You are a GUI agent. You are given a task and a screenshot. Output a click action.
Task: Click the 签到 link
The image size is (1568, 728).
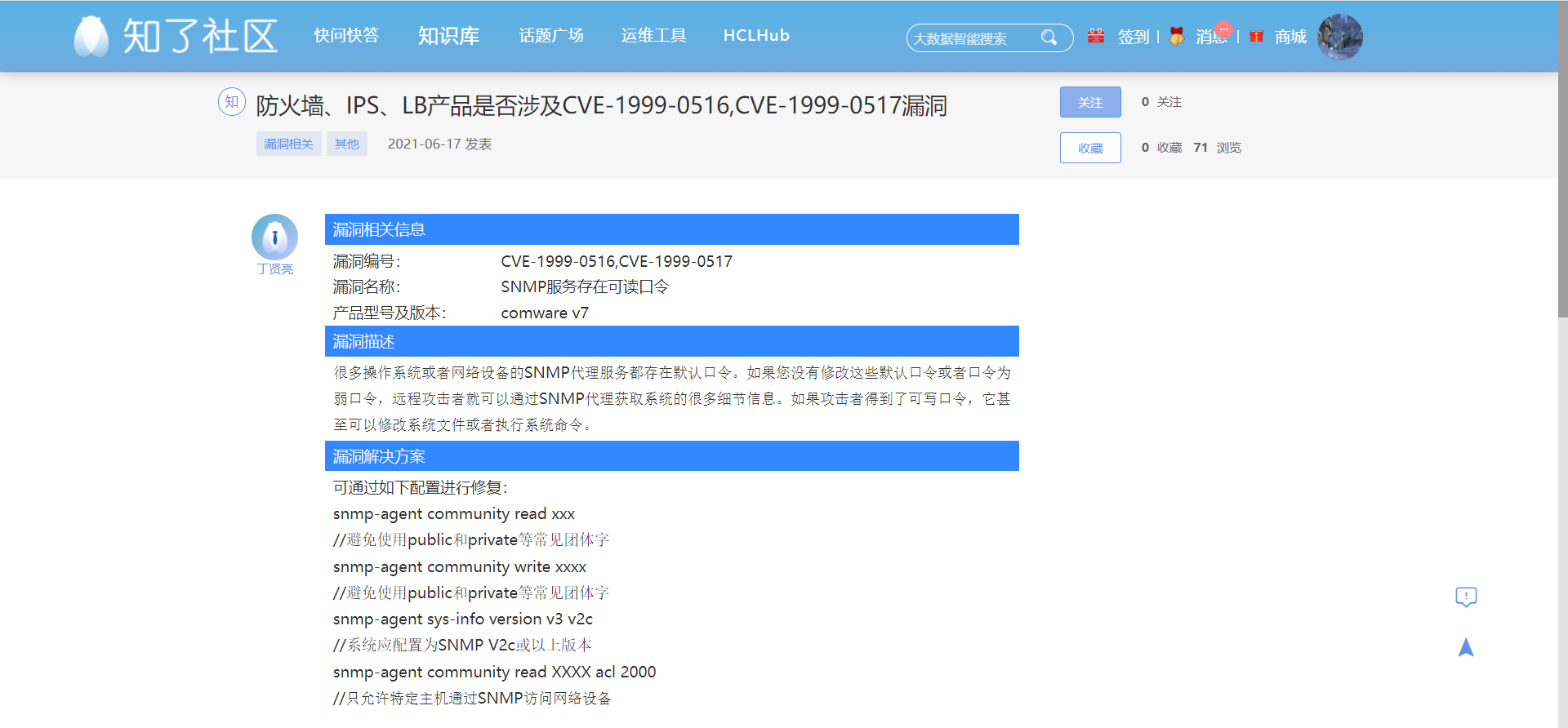pos(1134,37)
